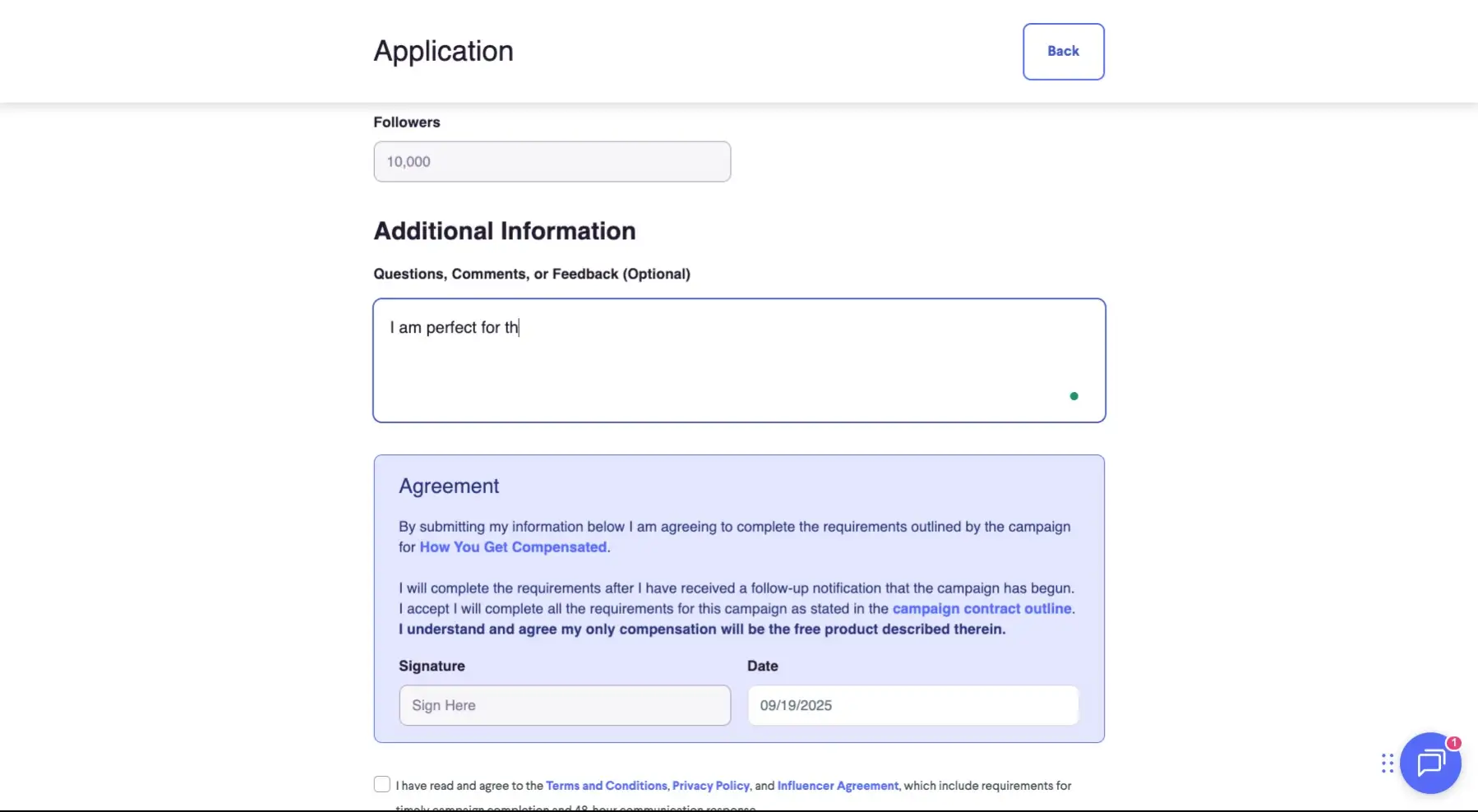Open the "campaign contract outline" link

tap(982, 608)
